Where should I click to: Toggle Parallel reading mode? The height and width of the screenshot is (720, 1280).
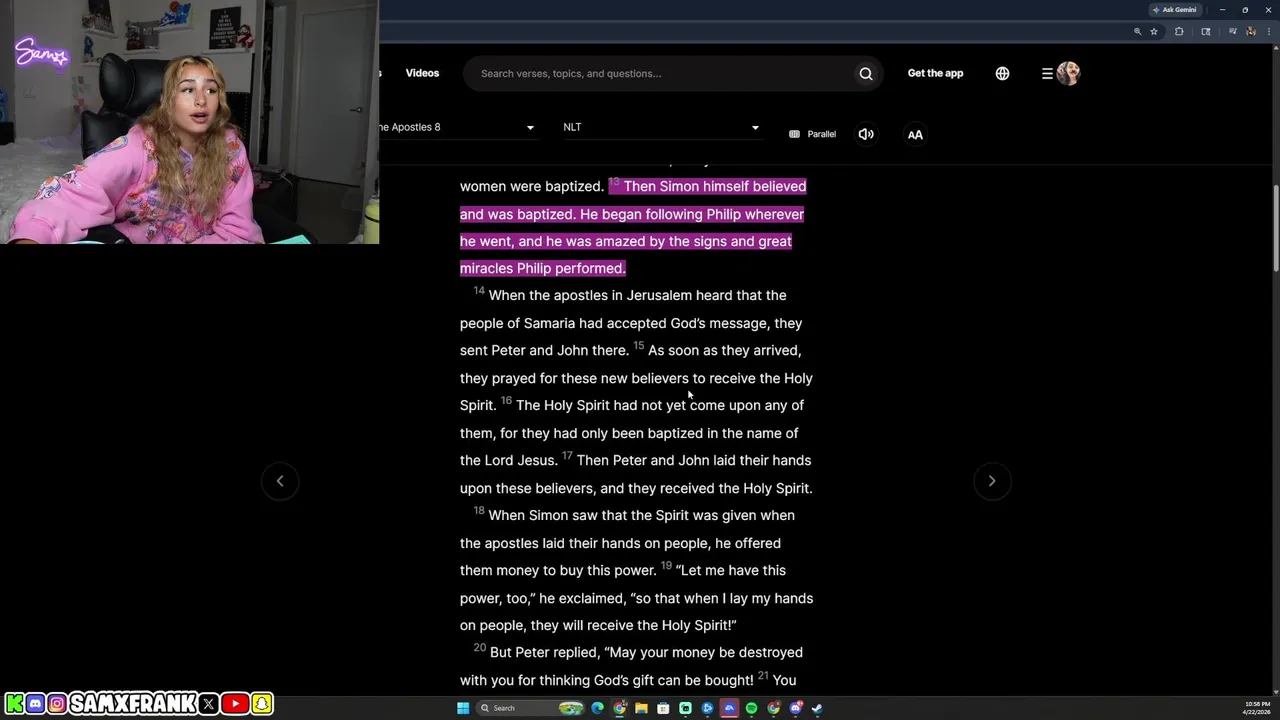click(x=812, y=134)
